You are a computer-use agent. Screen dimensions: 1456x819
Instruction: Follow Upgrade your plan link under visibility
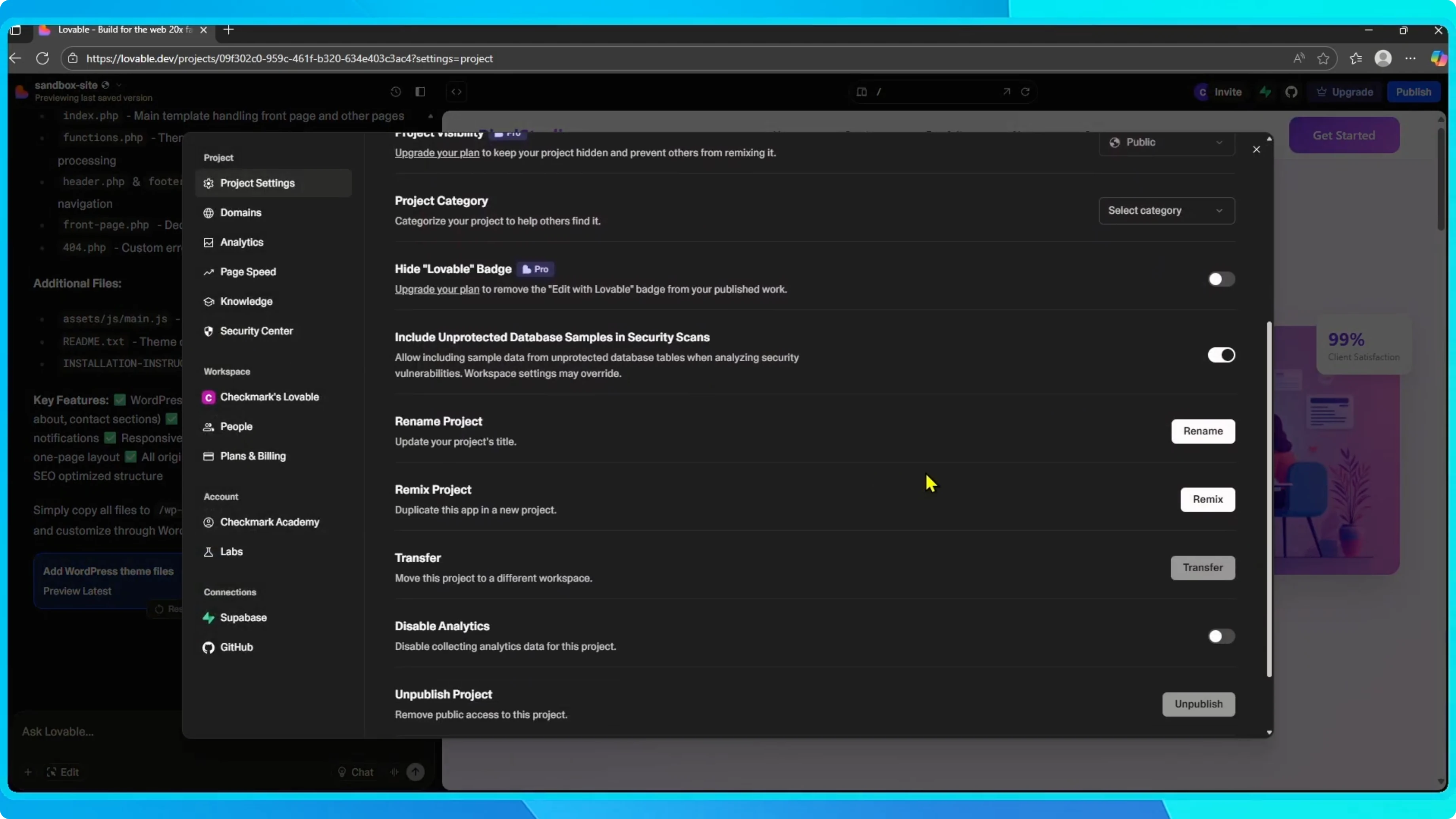[437, 153]
